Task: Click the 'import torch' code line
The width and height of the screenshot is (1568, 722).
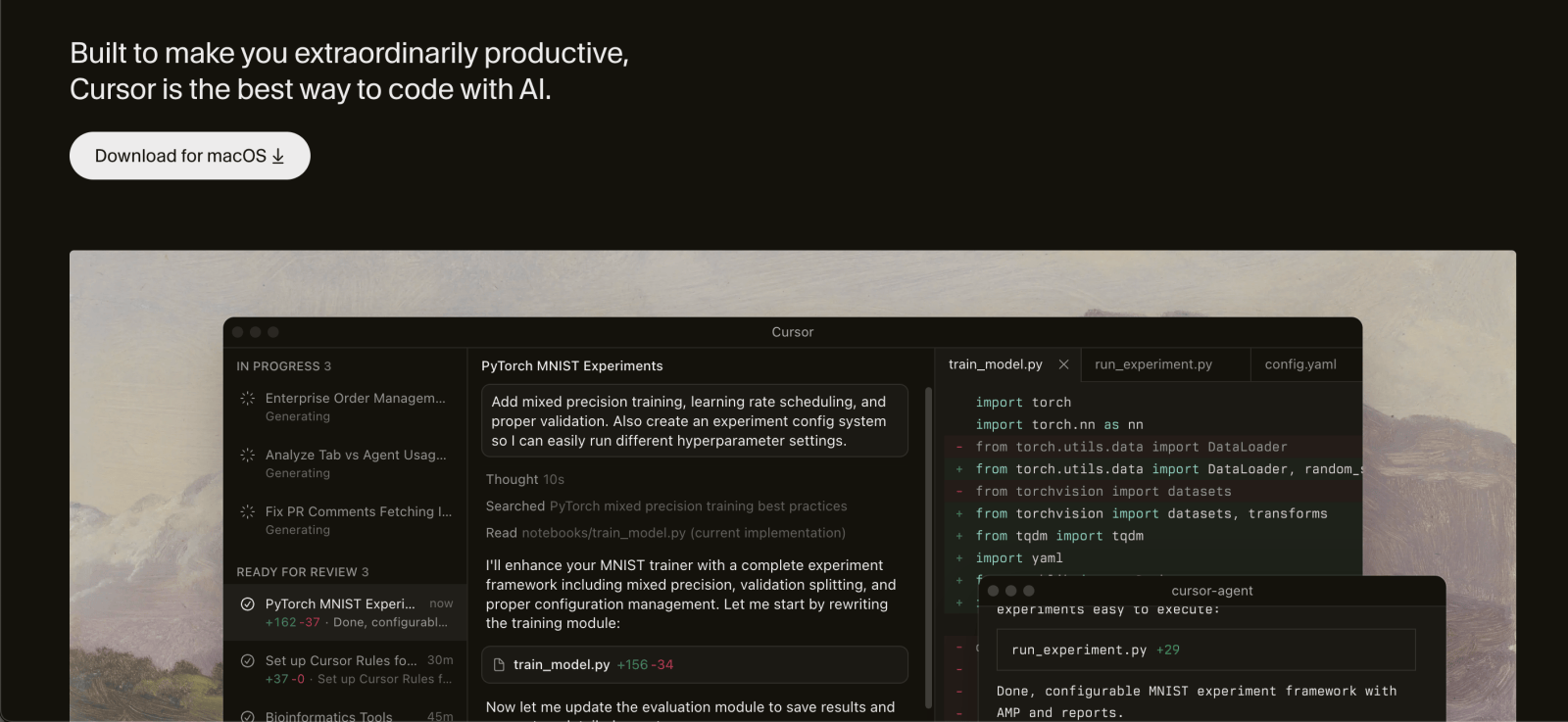Action: coord(1023,403)
